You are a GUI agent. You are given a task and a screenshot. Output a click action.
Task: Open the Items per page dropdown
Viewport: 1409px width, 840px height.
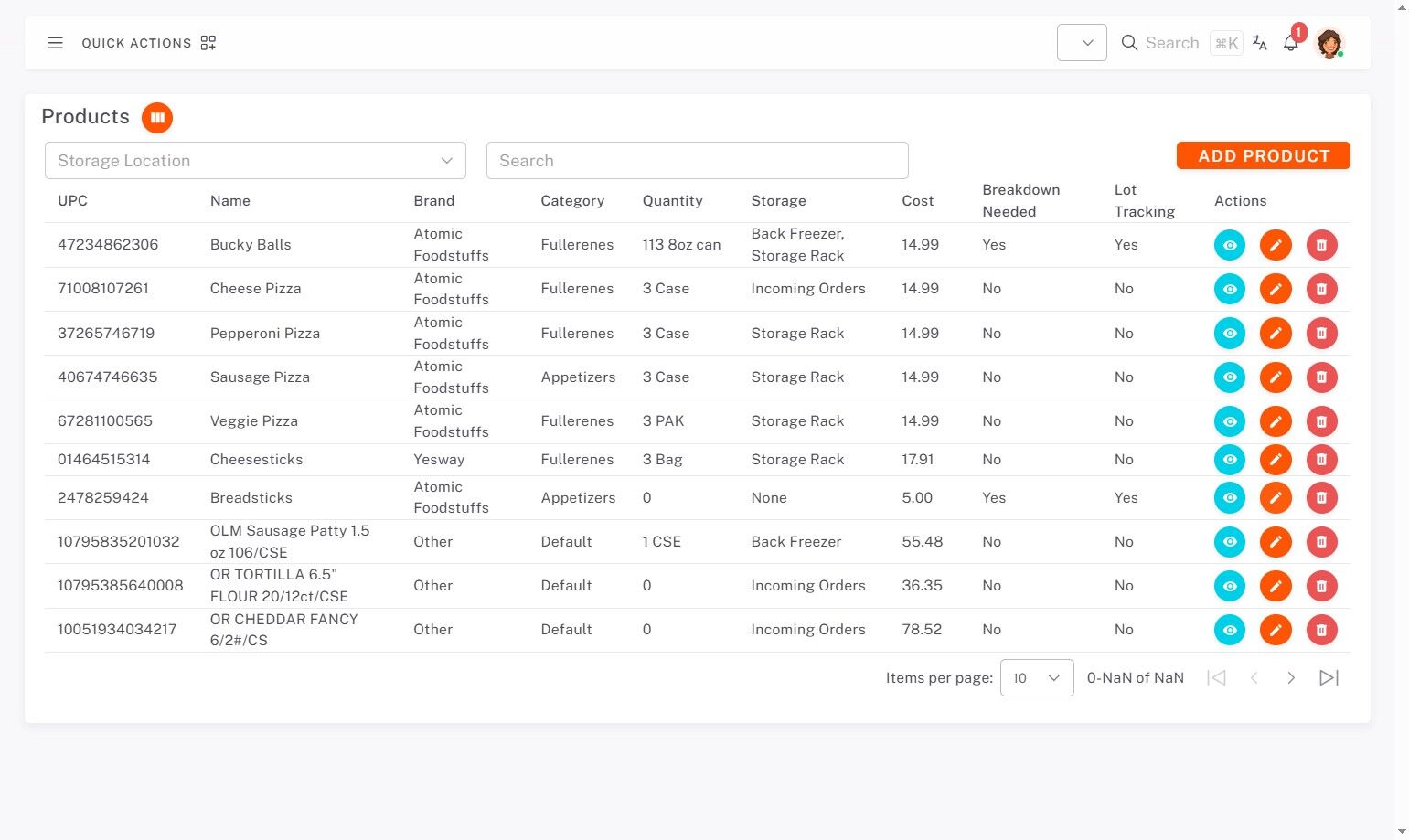(x=1037, y=678)
